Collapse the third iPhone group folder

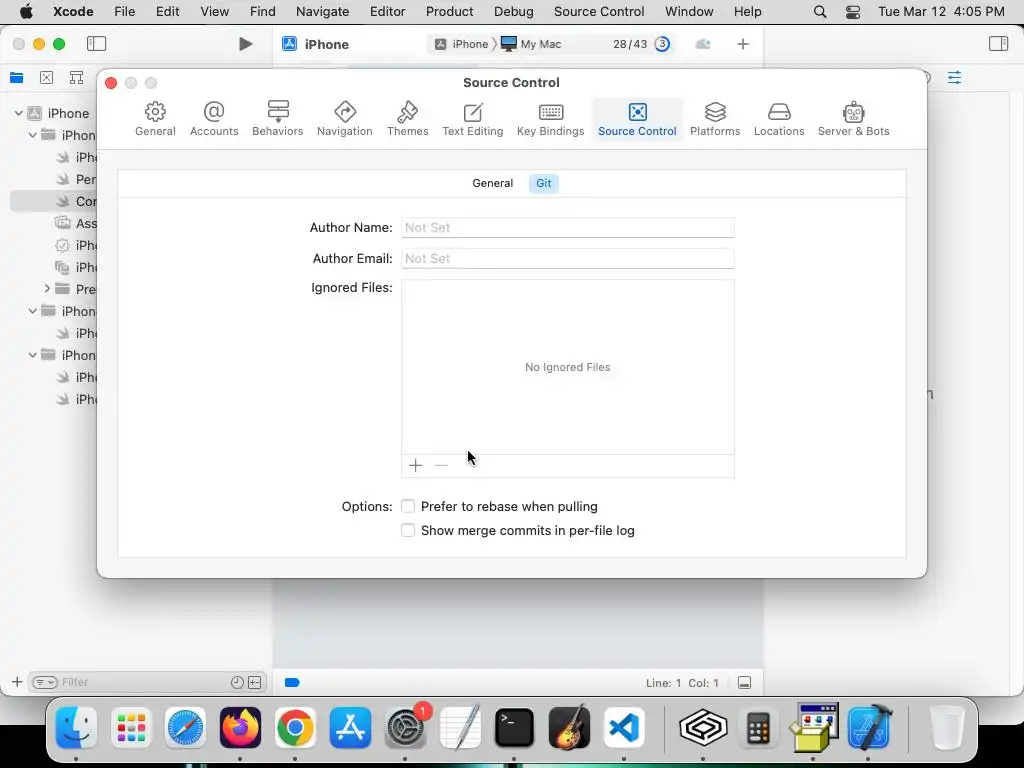[x=32, y=355]
